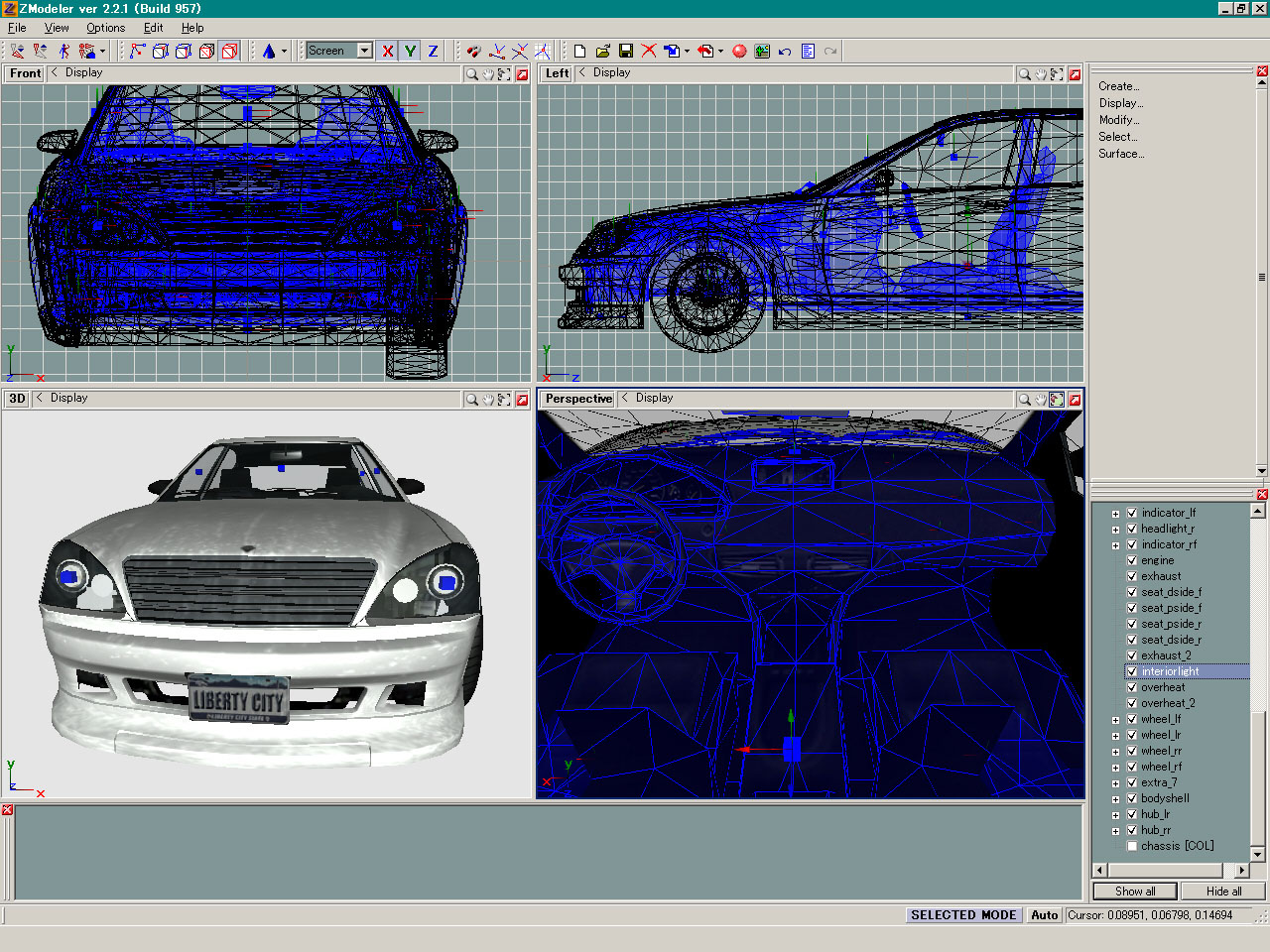Open the Front view type selector

click(x=25, y=73)
